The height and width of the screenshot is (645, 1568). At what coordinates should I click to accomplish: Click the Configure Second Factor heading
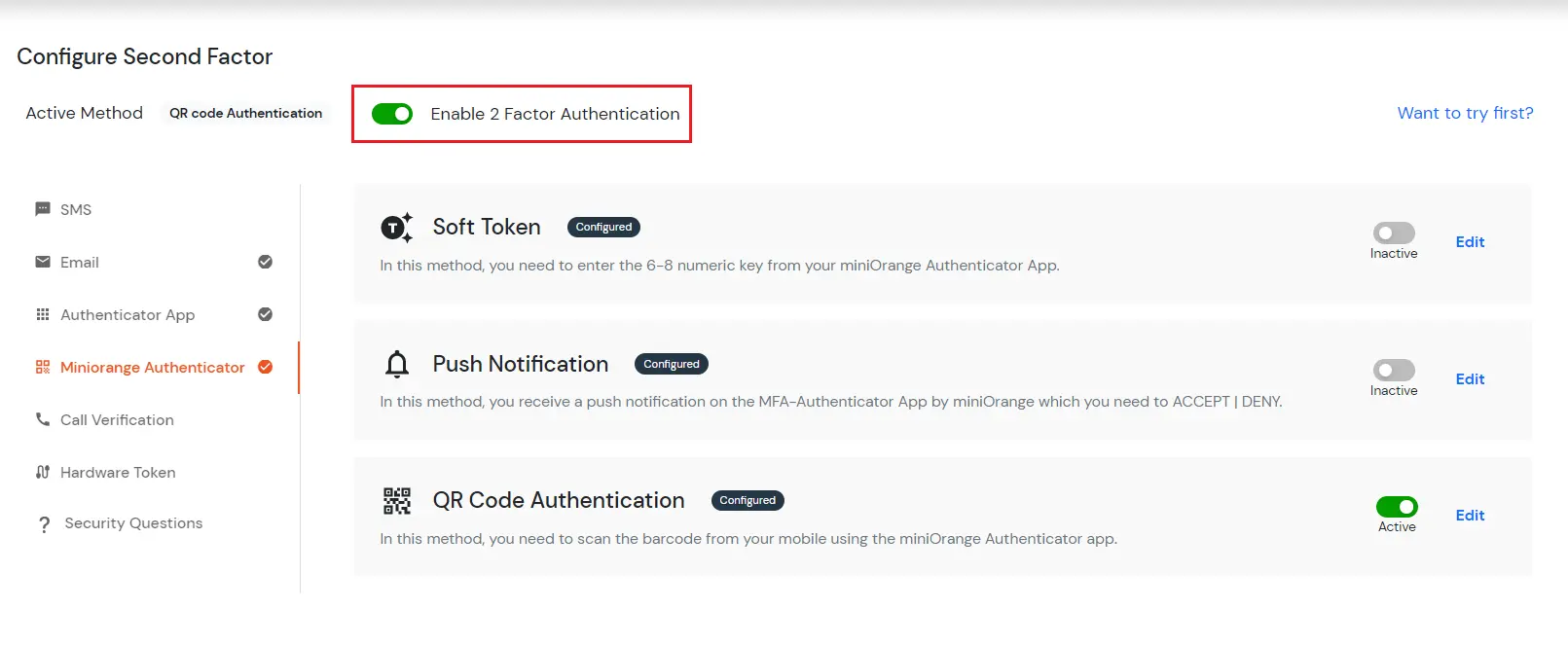tap(145, 56)
